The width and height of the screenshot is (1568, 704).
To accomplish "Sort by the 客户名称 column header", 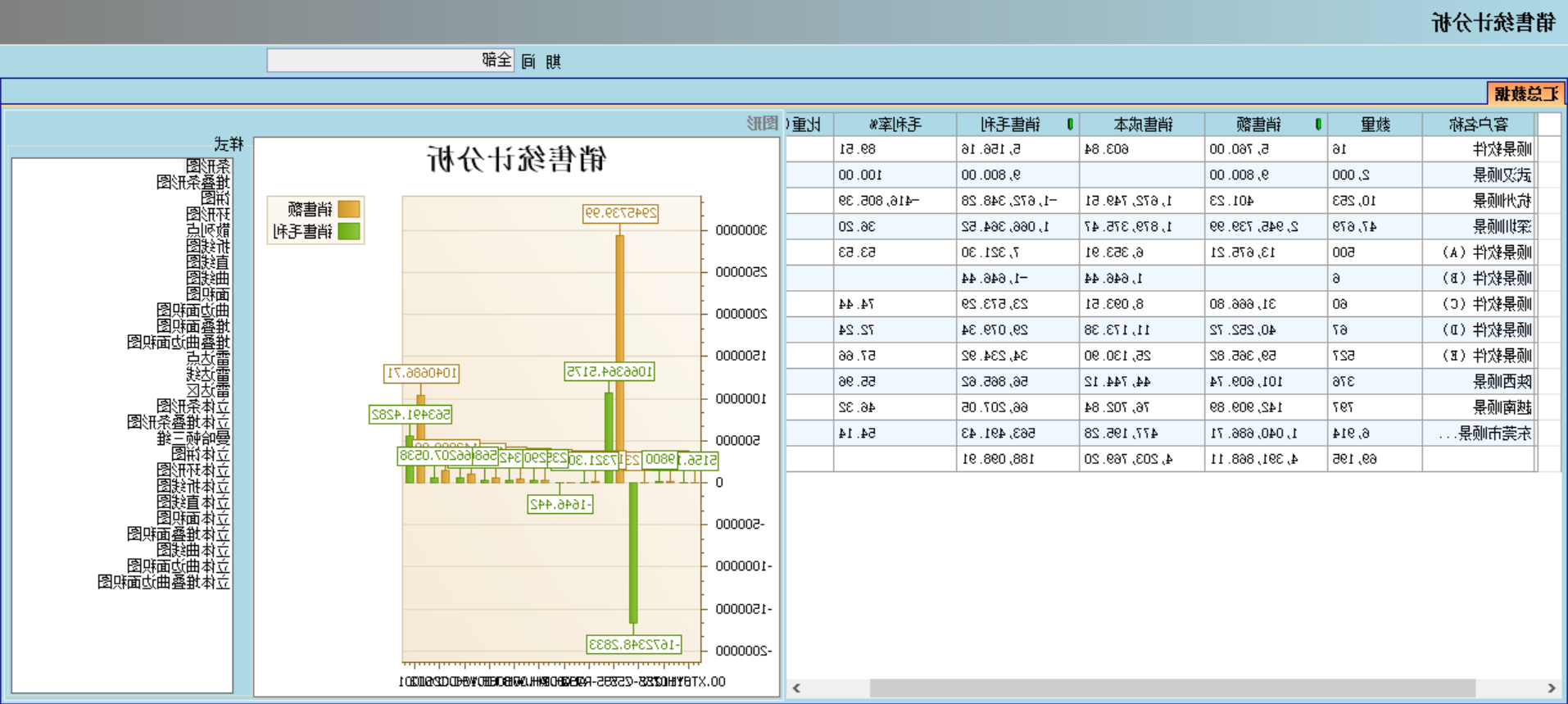I will (1478, 125).
